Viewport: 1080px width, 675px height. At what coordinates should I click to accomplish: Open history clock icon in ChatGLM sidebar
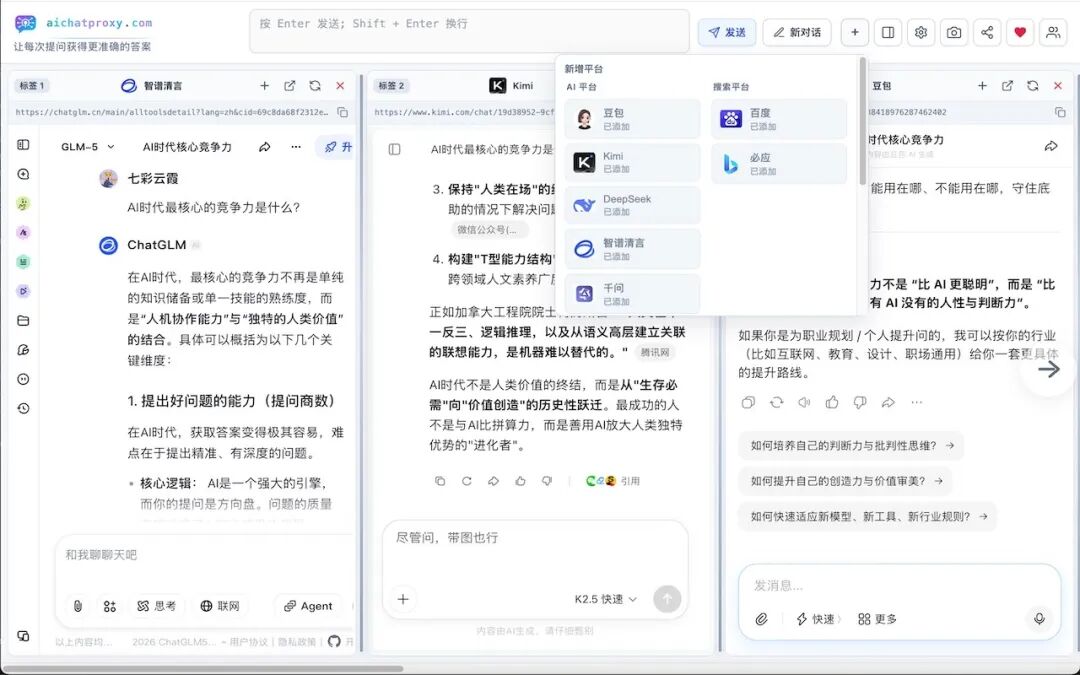23,408
